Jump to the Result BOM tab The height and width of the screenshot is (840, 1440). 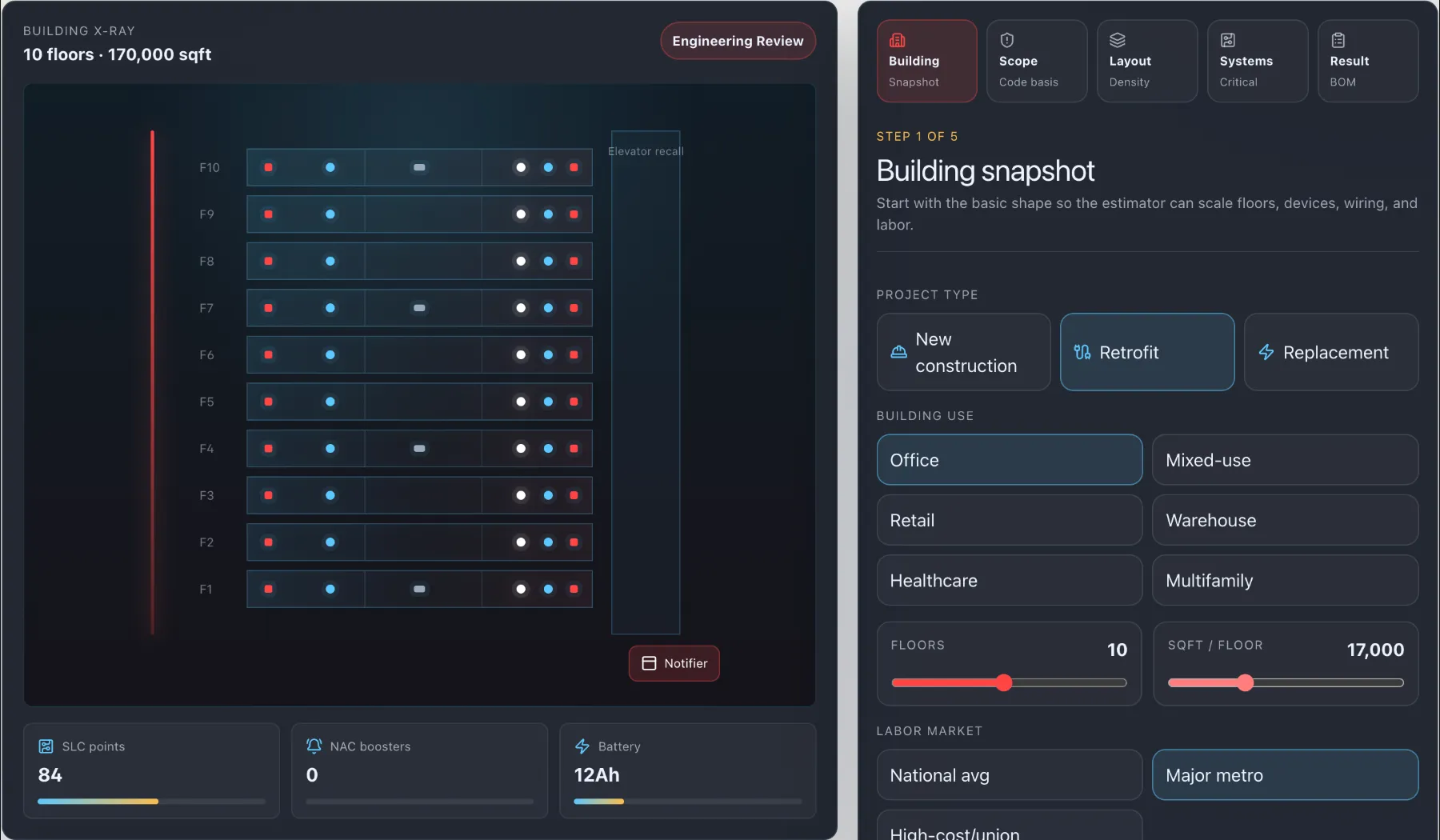[1368, 61]
